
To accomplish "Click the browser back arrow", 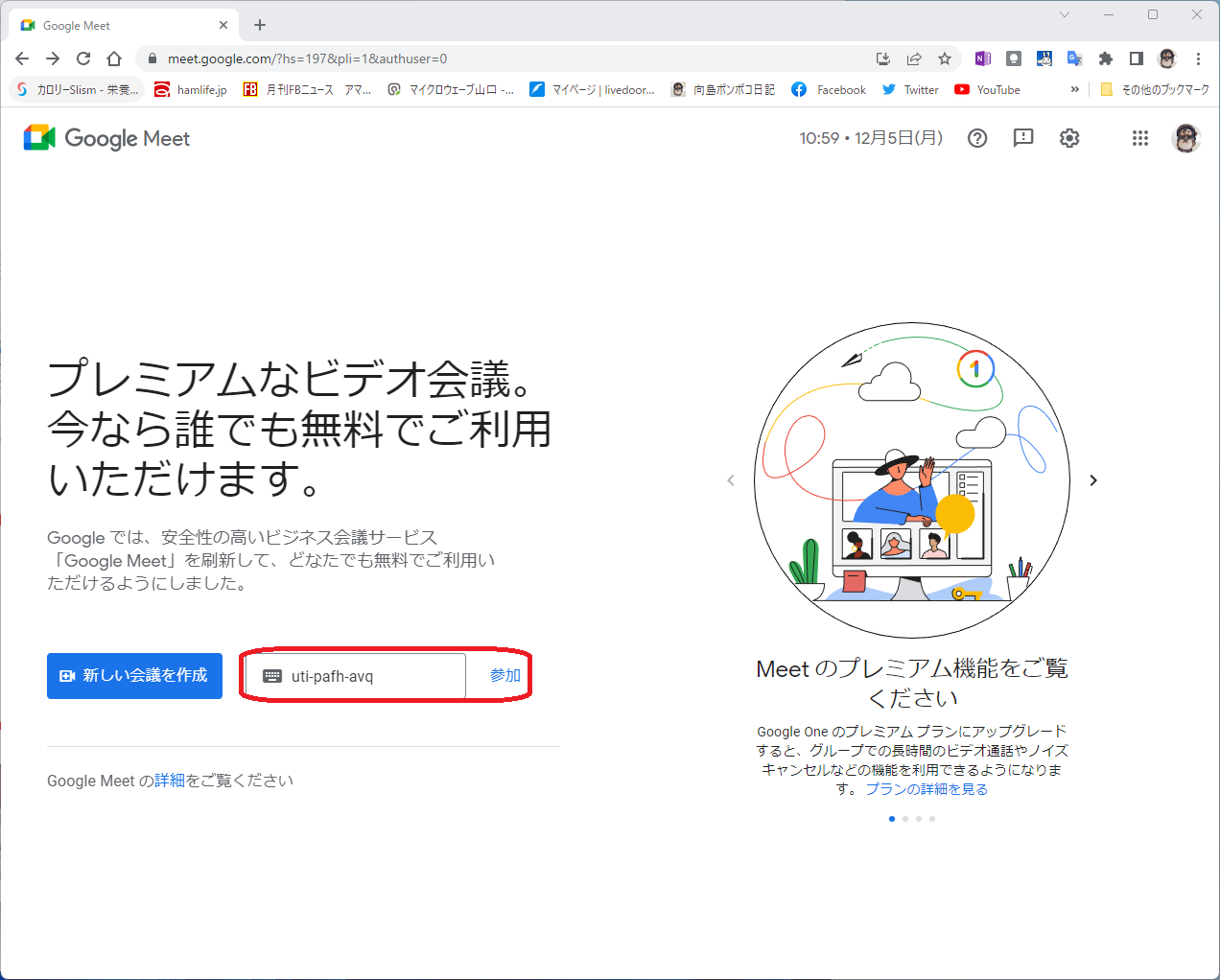I will (22, 58).
